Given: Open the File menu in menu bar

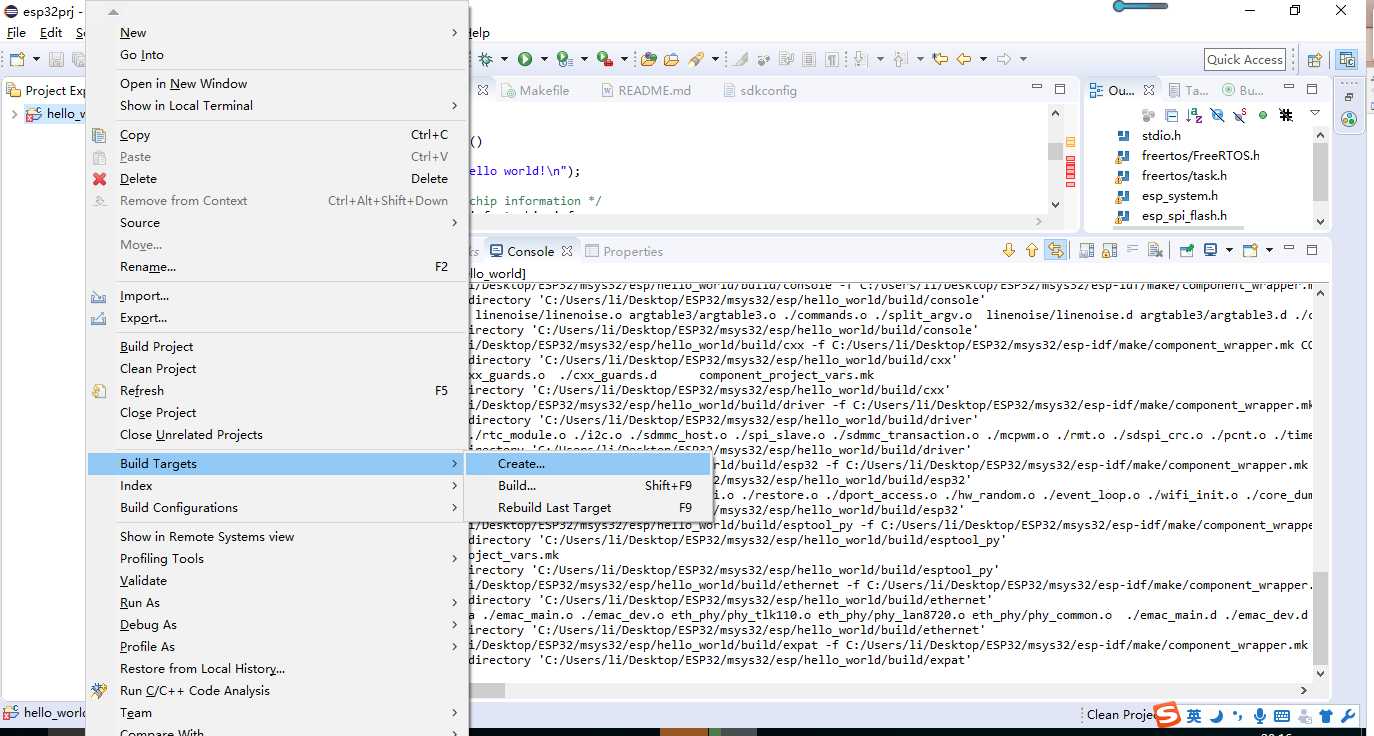Looking at the screenshot, I should [x=16, y=33].
